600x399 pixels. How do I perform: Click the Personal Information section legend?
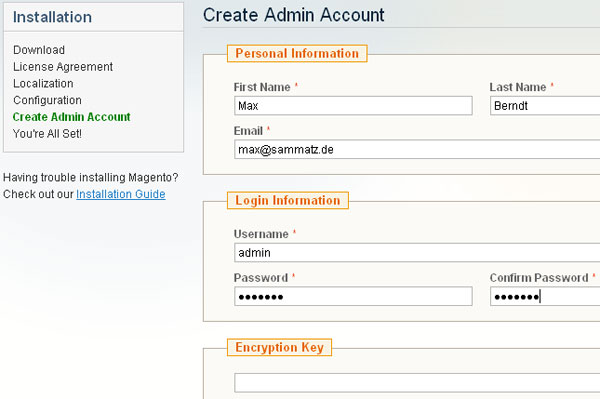tap(297, 54)
